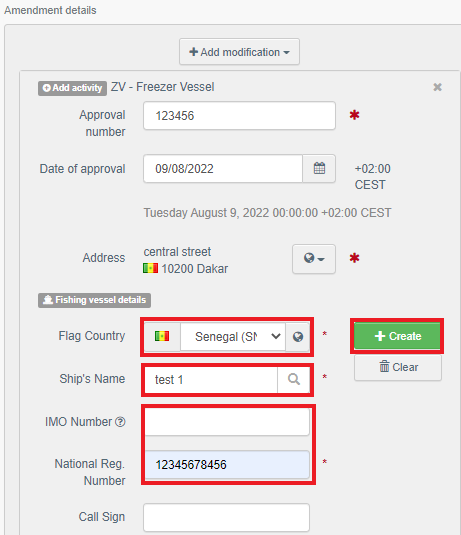Click the Senegal flag beside 10200 Dakar
The width and height of the screenshot is (461, 535).
pyautogui.click(x=150, y=268)
